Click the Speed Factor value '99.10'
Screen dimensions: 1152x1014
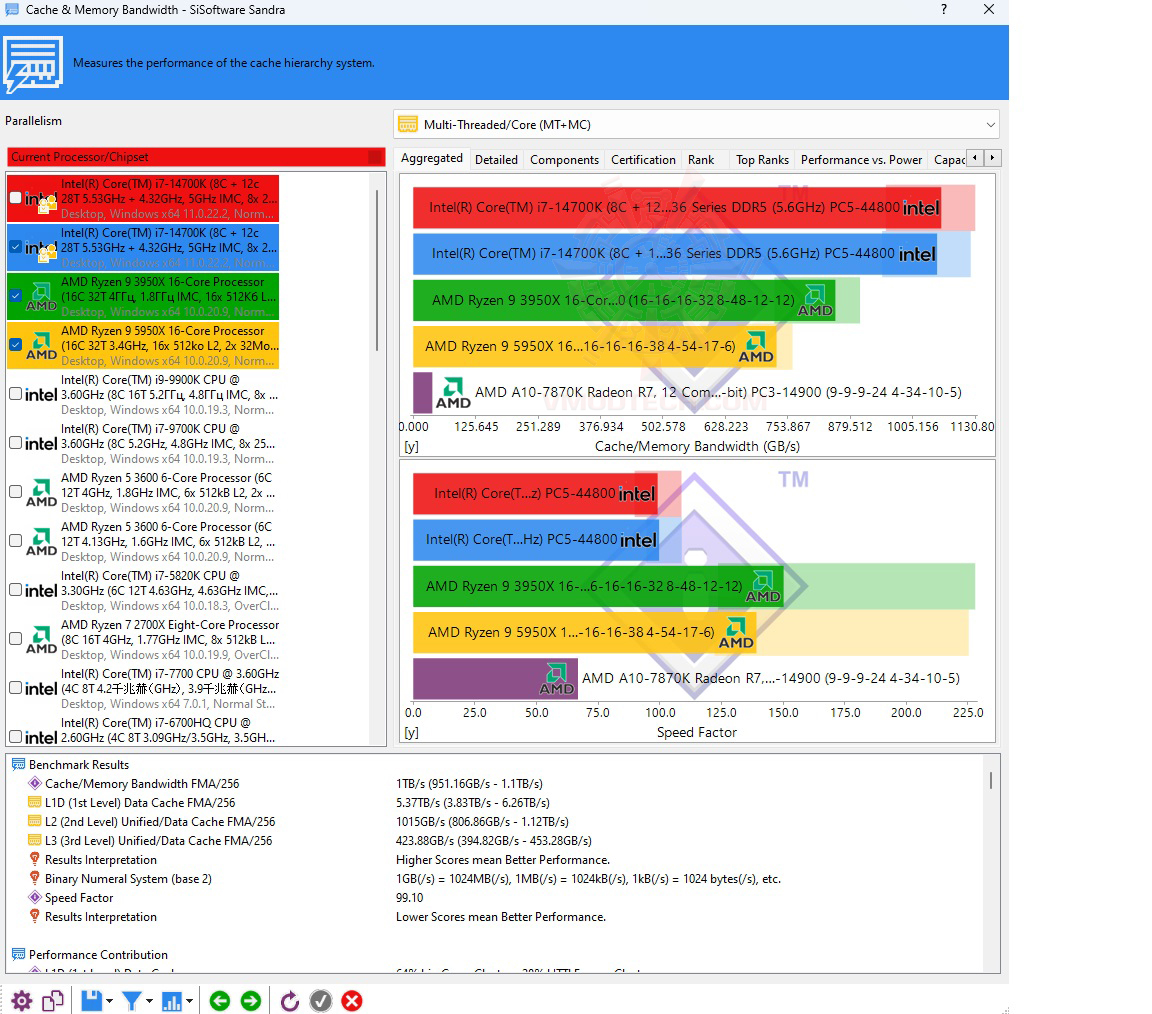[x=409, y=897]
